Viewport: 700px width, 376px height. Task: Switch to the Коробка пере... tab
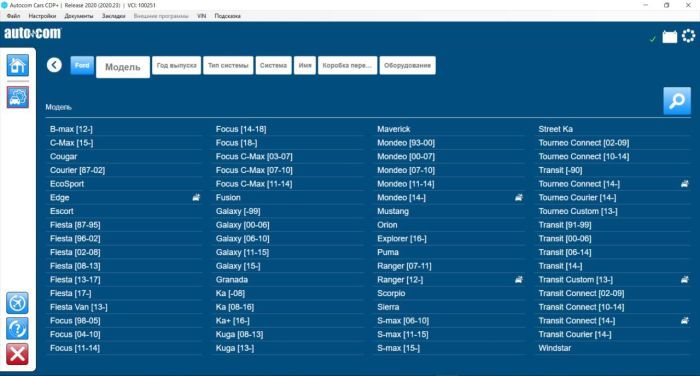(x=347, y=65)
